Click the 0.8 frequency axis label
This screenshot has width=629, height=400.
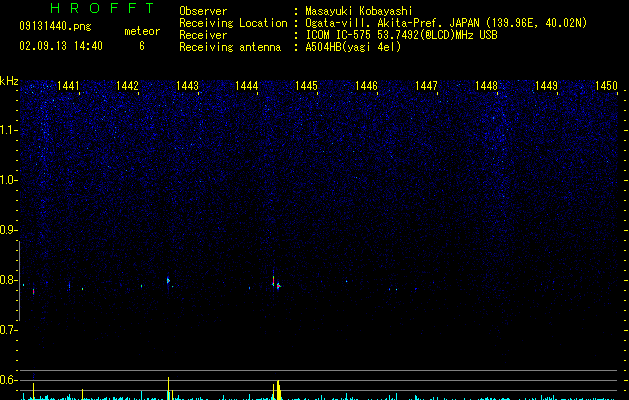click(x=8, y=280)
